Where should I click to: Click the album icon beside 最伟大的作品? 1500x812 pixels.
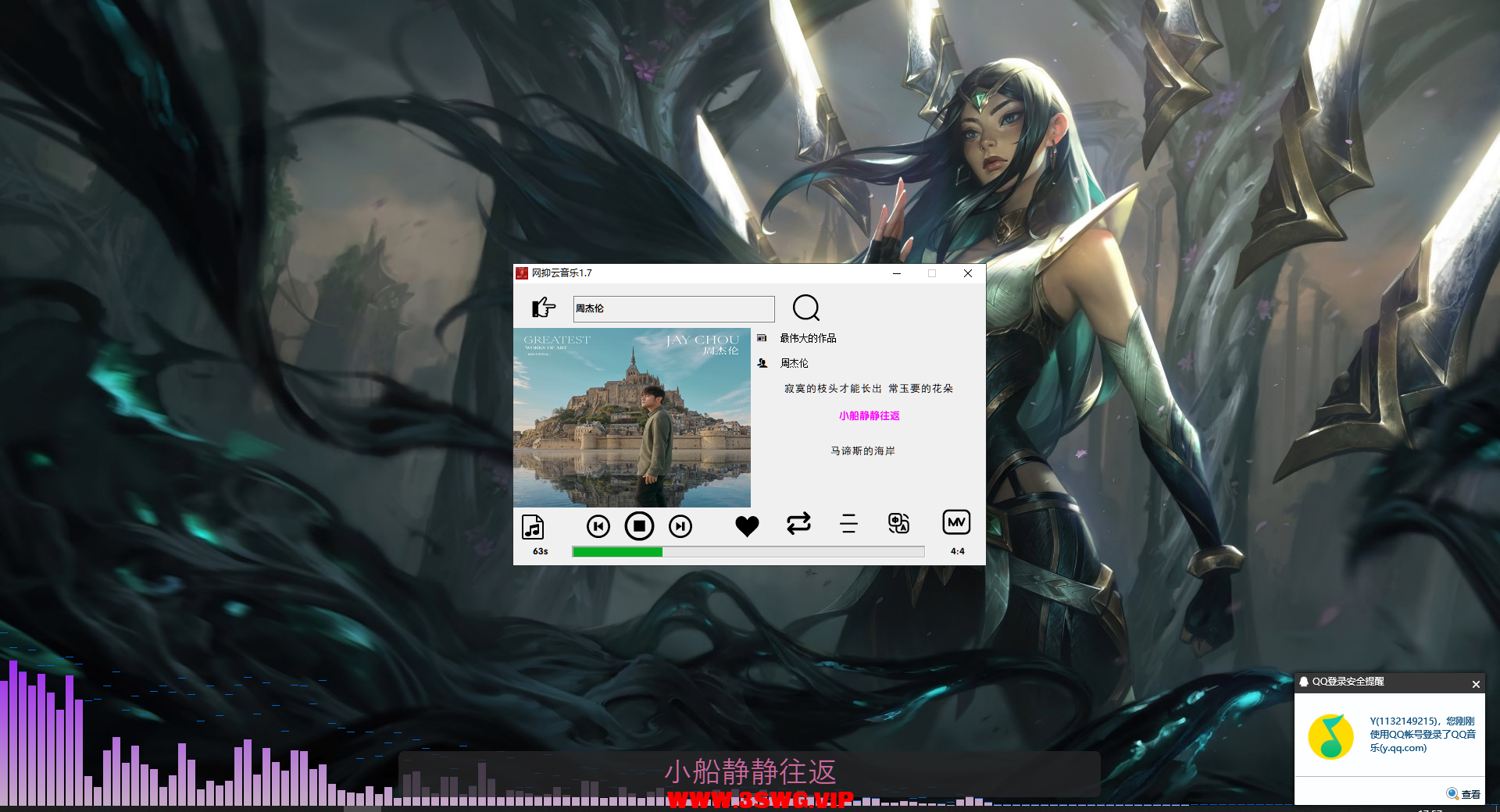click(x=762, y=338)
